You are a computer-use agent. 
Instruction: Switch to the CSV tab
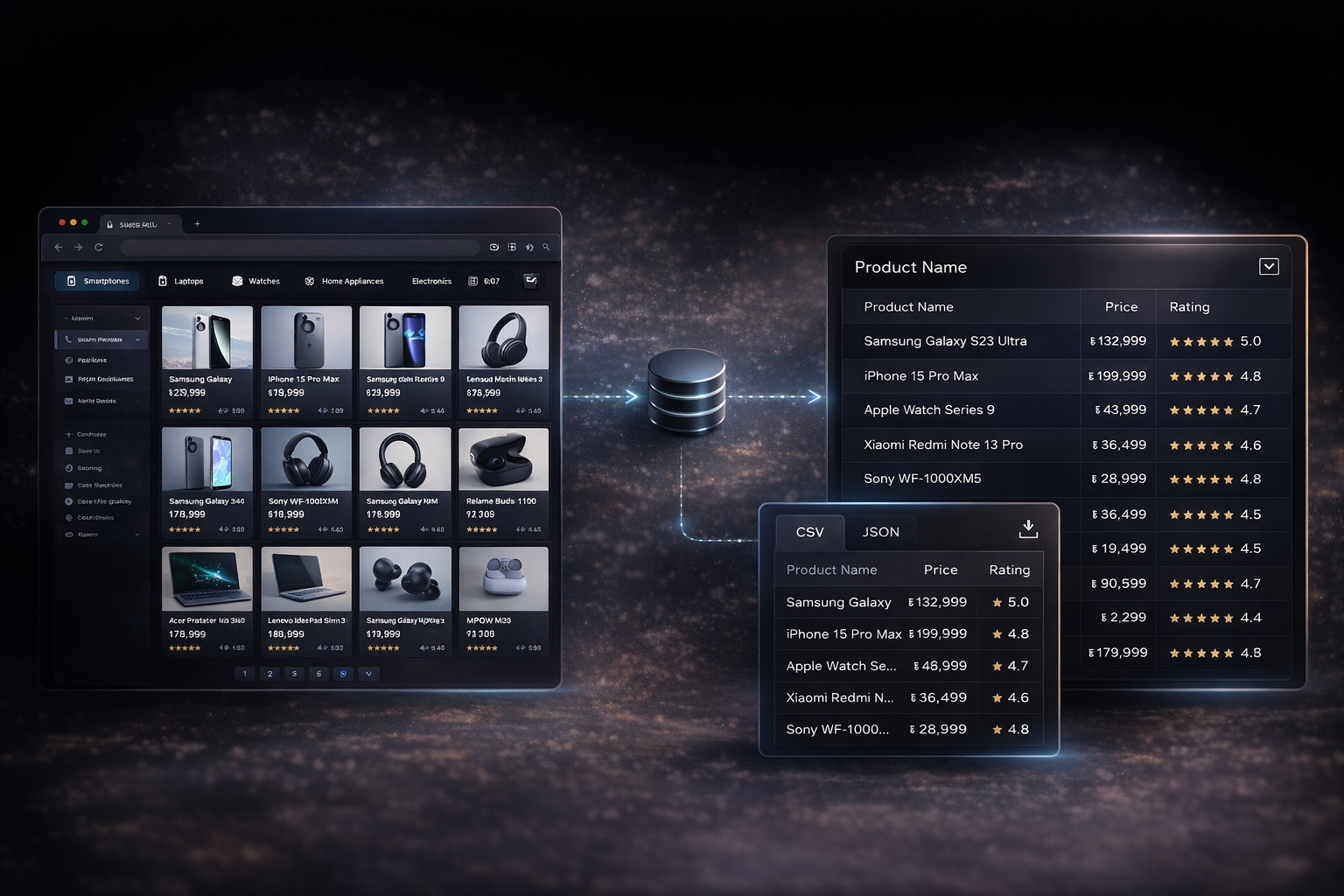pyautogui.click(x=809, y=532)
